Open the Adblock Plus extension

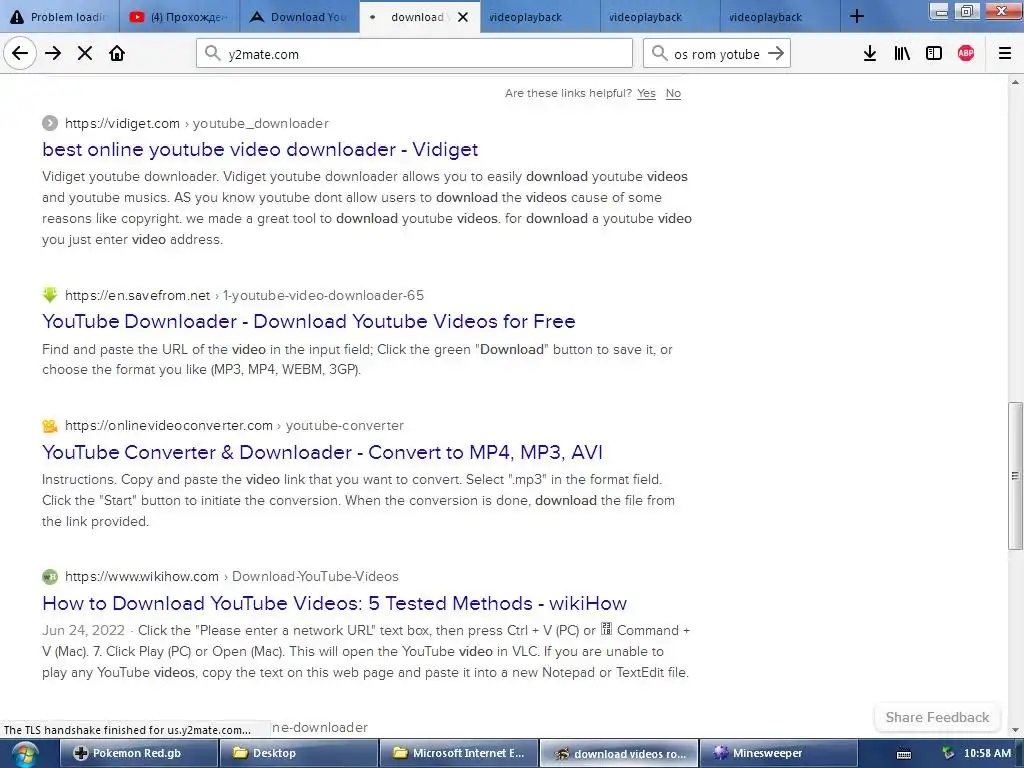click(x=966, y=53)
